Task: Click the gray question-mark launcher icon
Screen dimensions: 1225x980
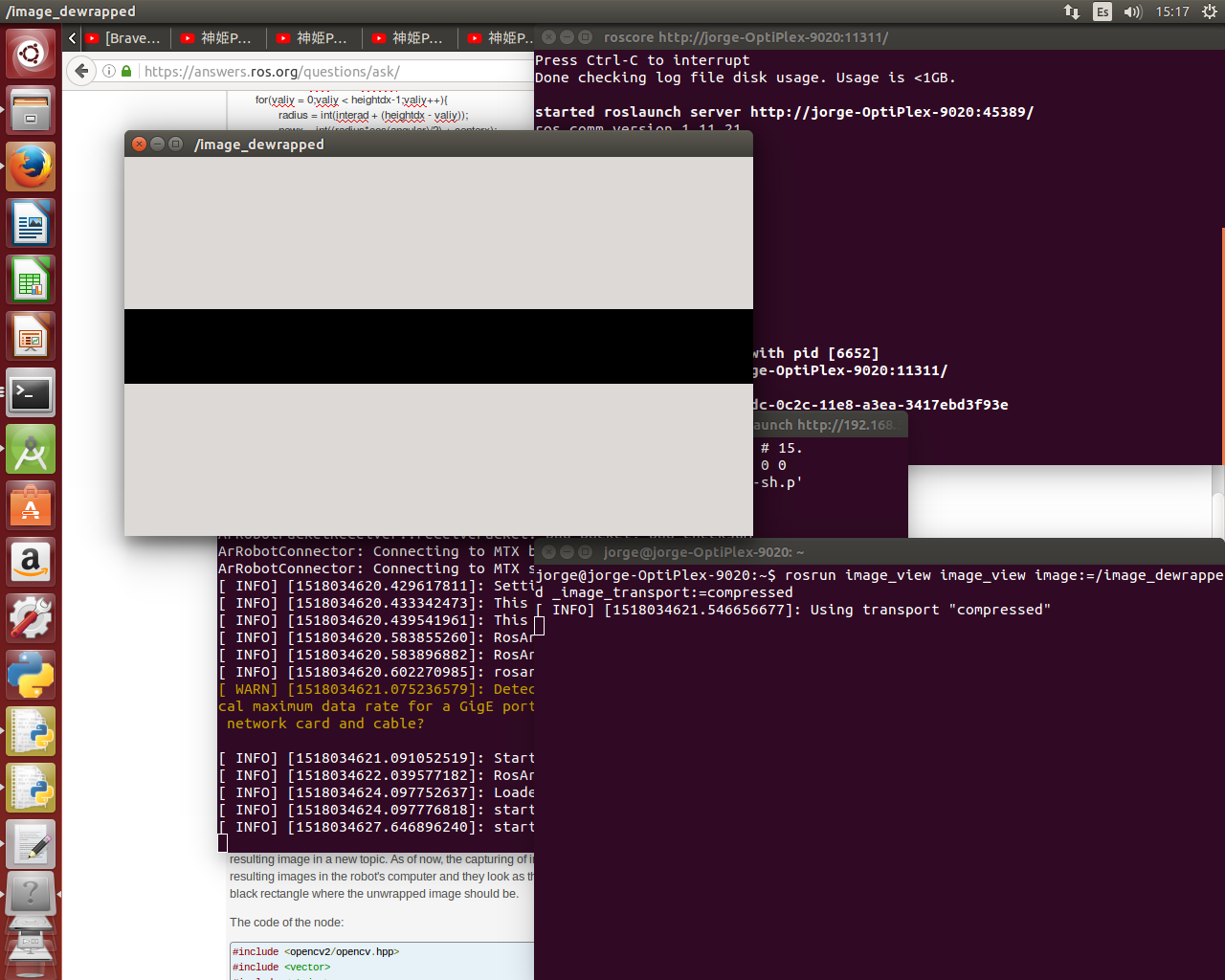Action: click(31, 894)
